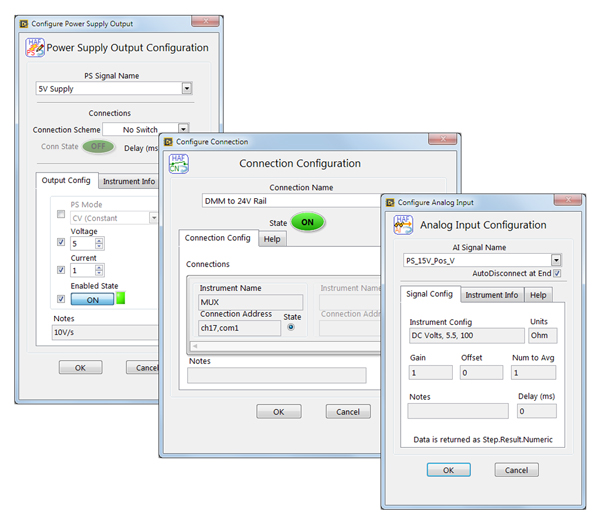Switch to Connection Config tab
600x527 pixels.
click(218, 238)
